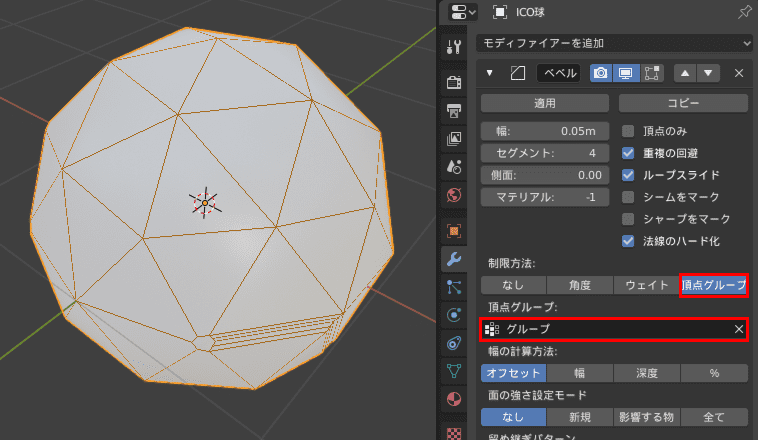The image size is (758, 440).
Task: Open the Scene properties tab
Action: (x=454, y=167)
